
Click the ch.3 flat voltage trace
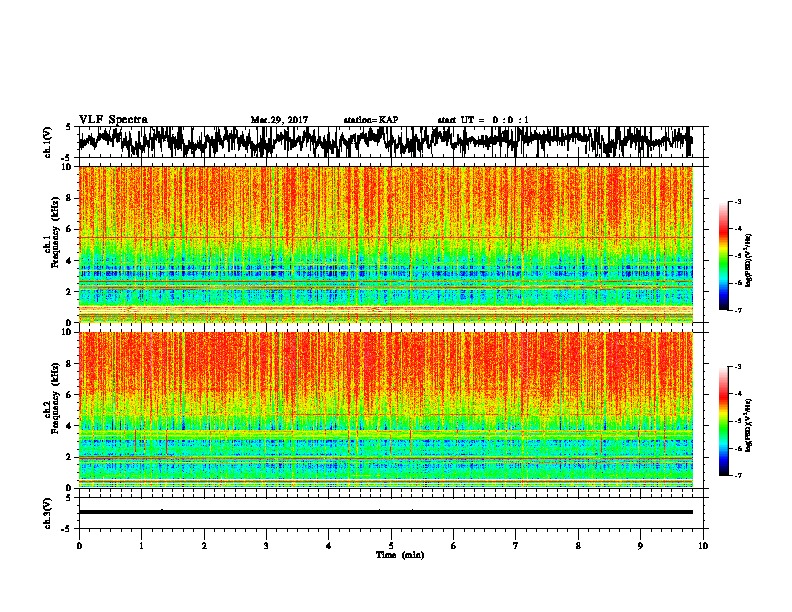(386, 512)
